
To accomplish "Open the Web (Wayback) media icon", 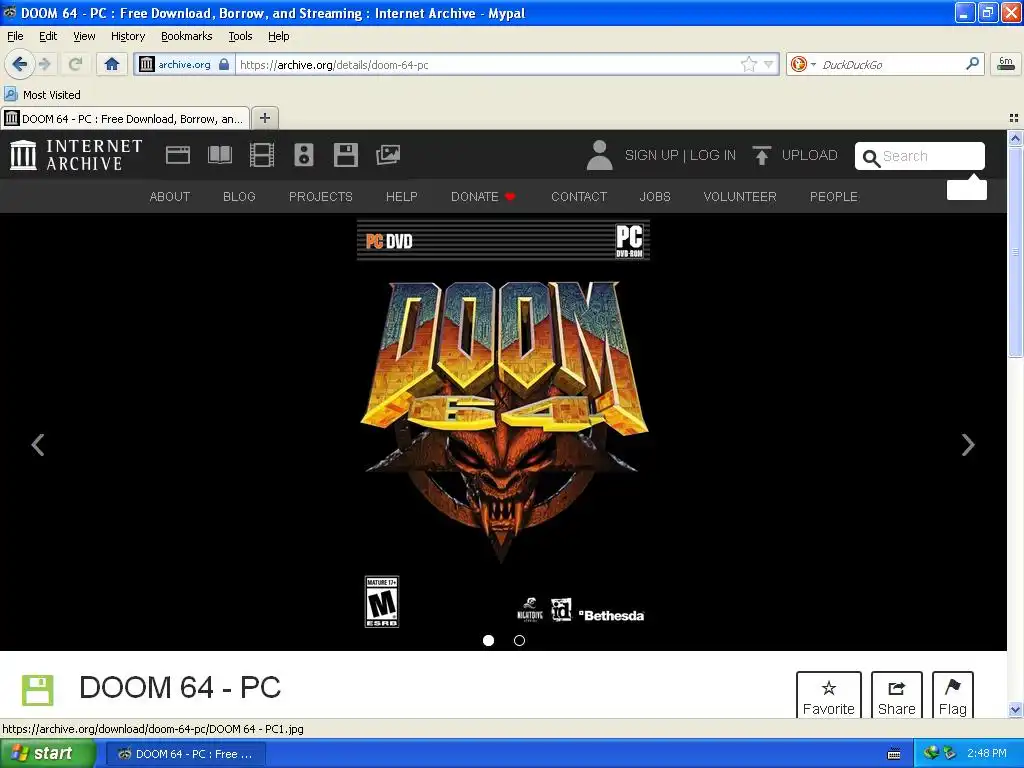I will click(178, 155).
